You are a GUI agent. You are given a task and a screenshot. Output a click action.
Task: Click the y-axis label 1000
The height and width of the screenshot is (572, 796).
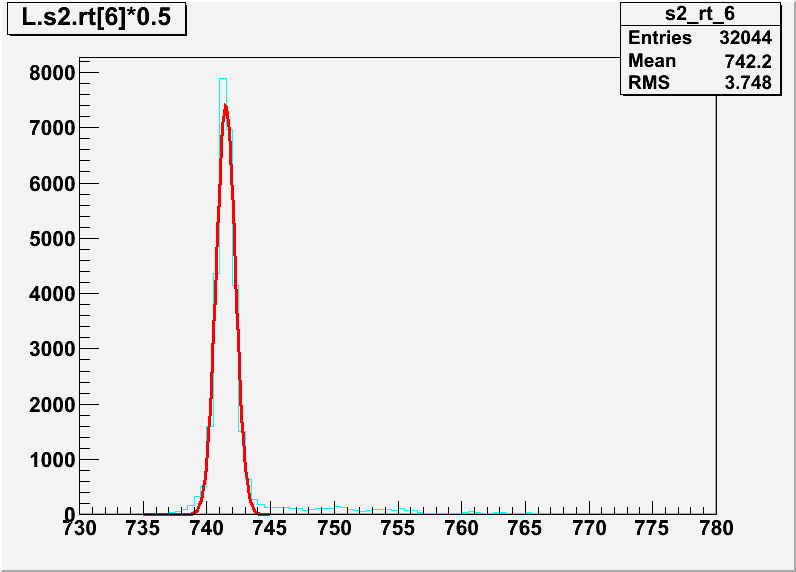coord(52,460)
